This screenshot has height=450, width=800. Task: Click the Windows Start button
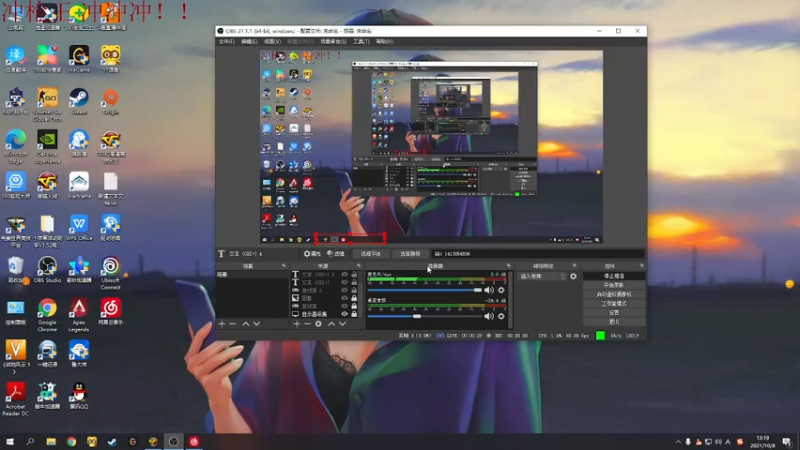(10, 442)
